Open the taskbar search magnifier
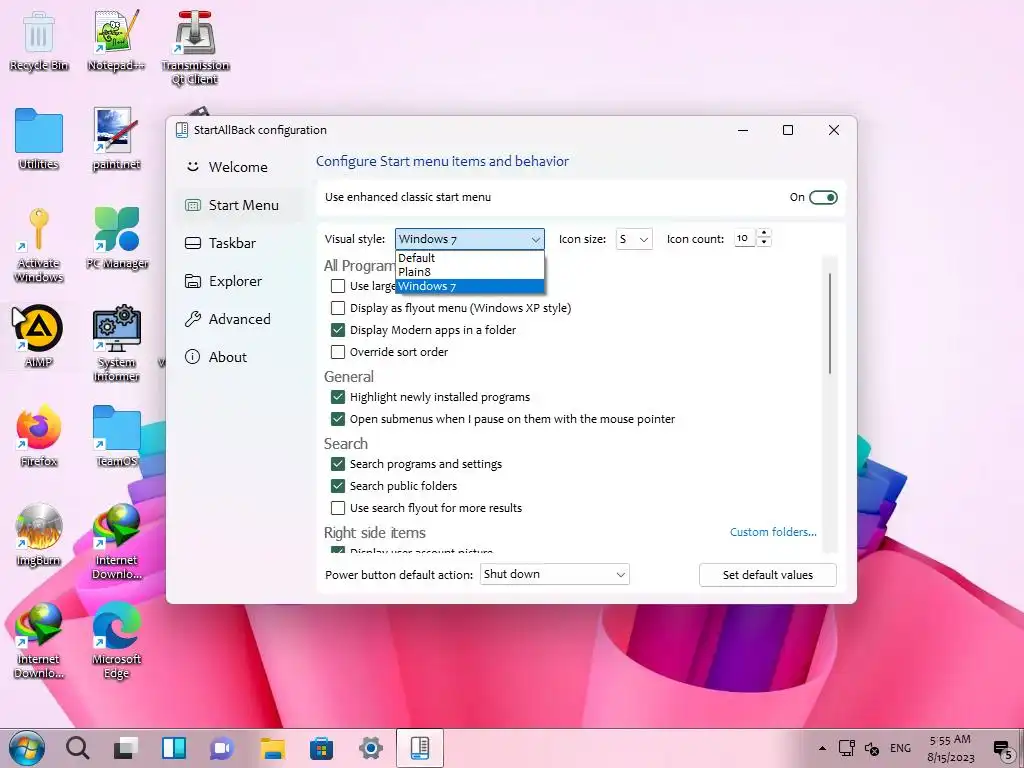Viewport: 1024px width, 768px height. [77, 748]
